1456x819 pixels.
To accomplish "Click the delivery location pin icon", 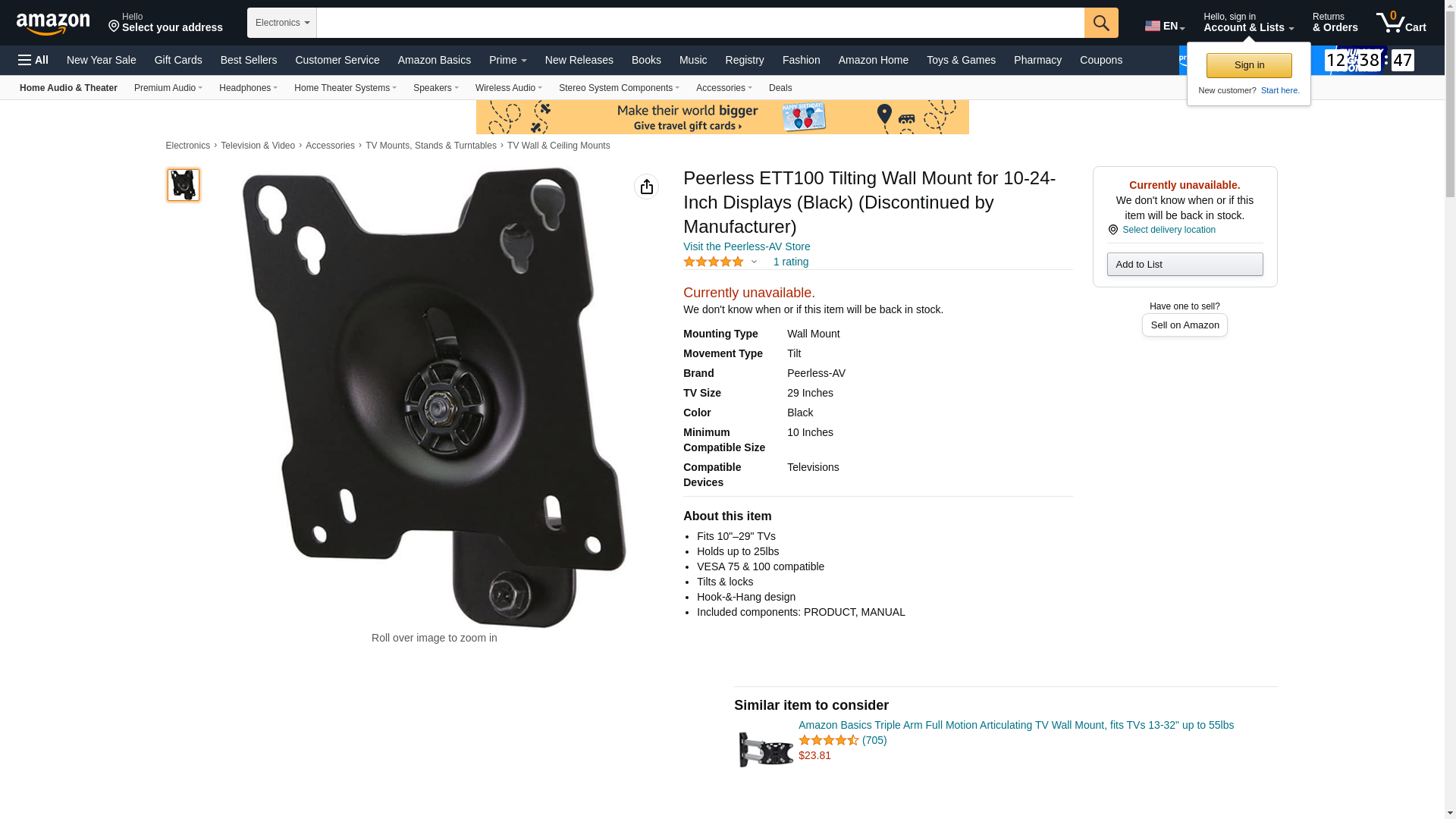I will (x=1112, y=230).
